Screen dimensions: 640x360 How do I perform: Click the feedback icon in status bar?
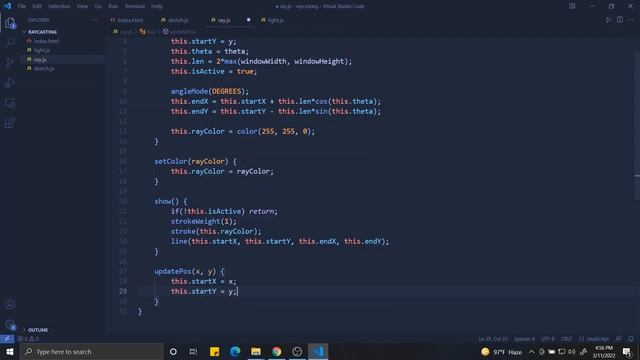[x=619, y=339]
